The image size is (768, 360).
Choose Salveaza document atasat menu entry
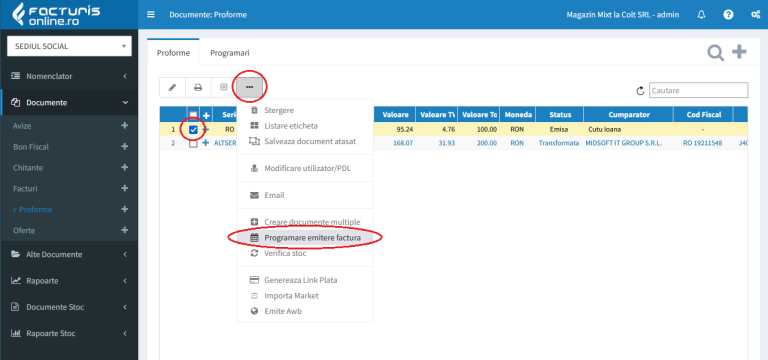pos(305,141)
